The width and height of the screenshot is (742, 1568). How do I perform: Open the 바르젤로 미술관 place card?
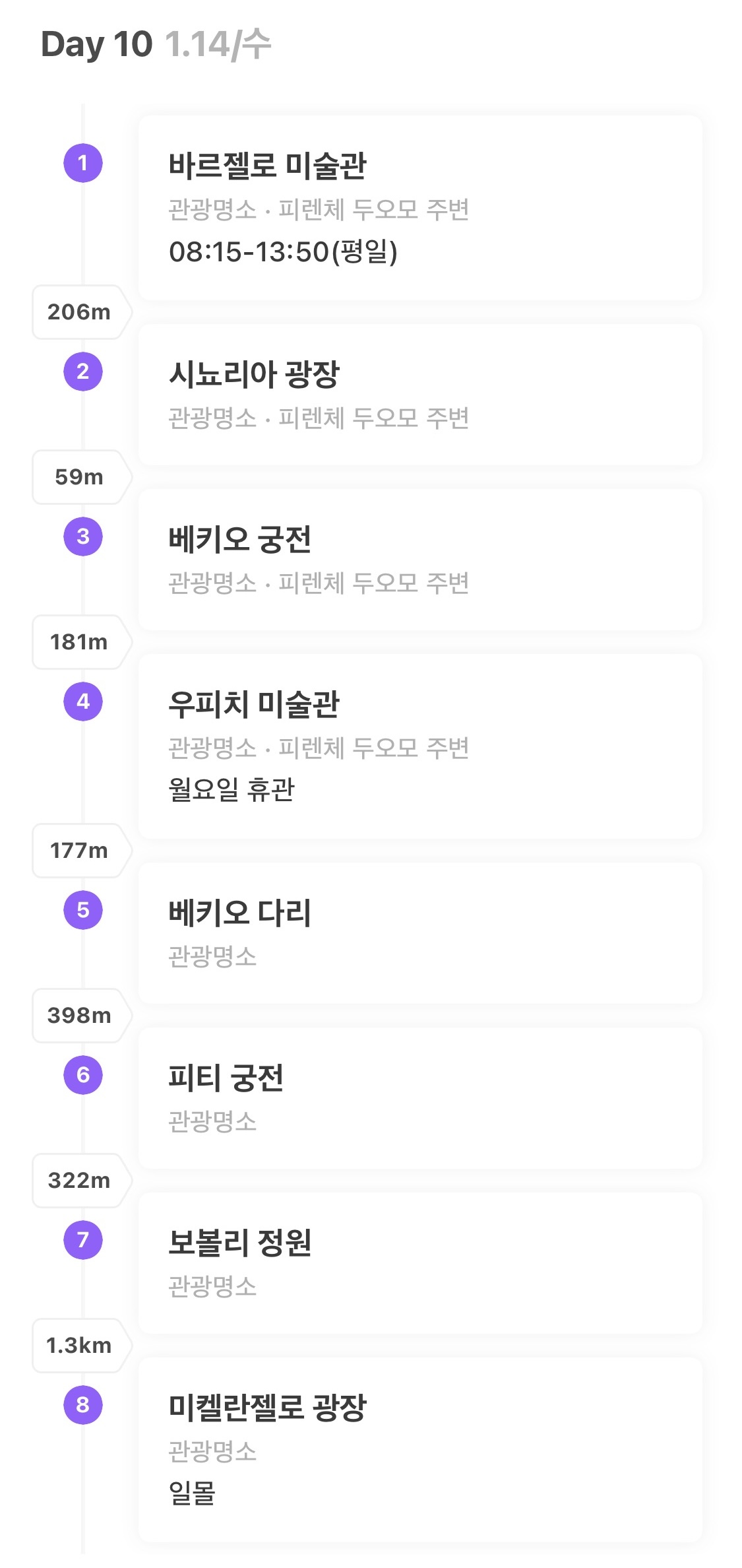420,208
